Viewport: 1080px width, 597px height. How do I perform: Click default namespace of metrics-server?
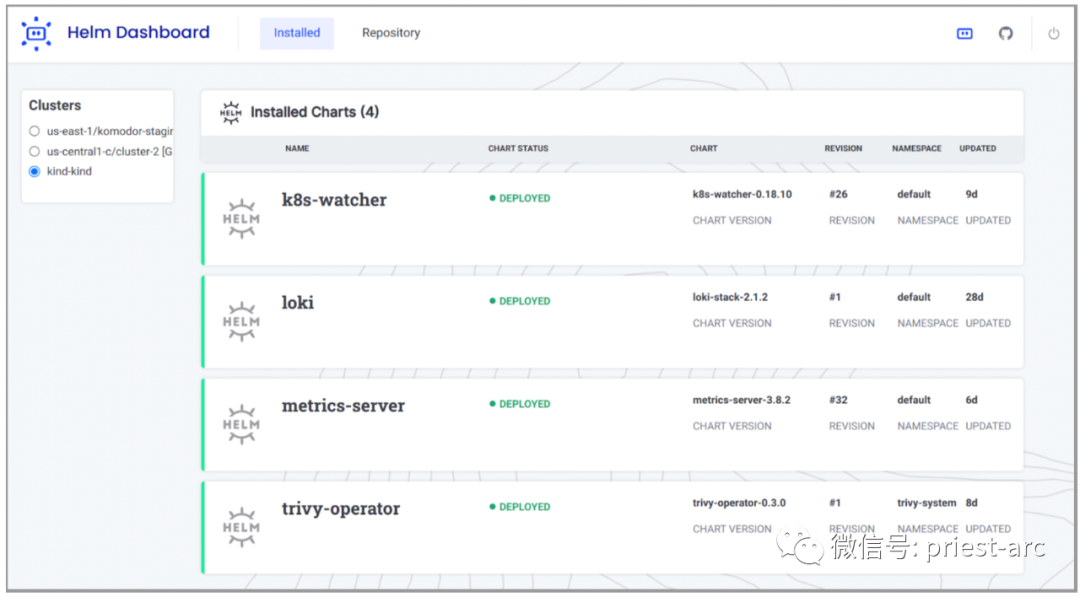tap(914, 400)
